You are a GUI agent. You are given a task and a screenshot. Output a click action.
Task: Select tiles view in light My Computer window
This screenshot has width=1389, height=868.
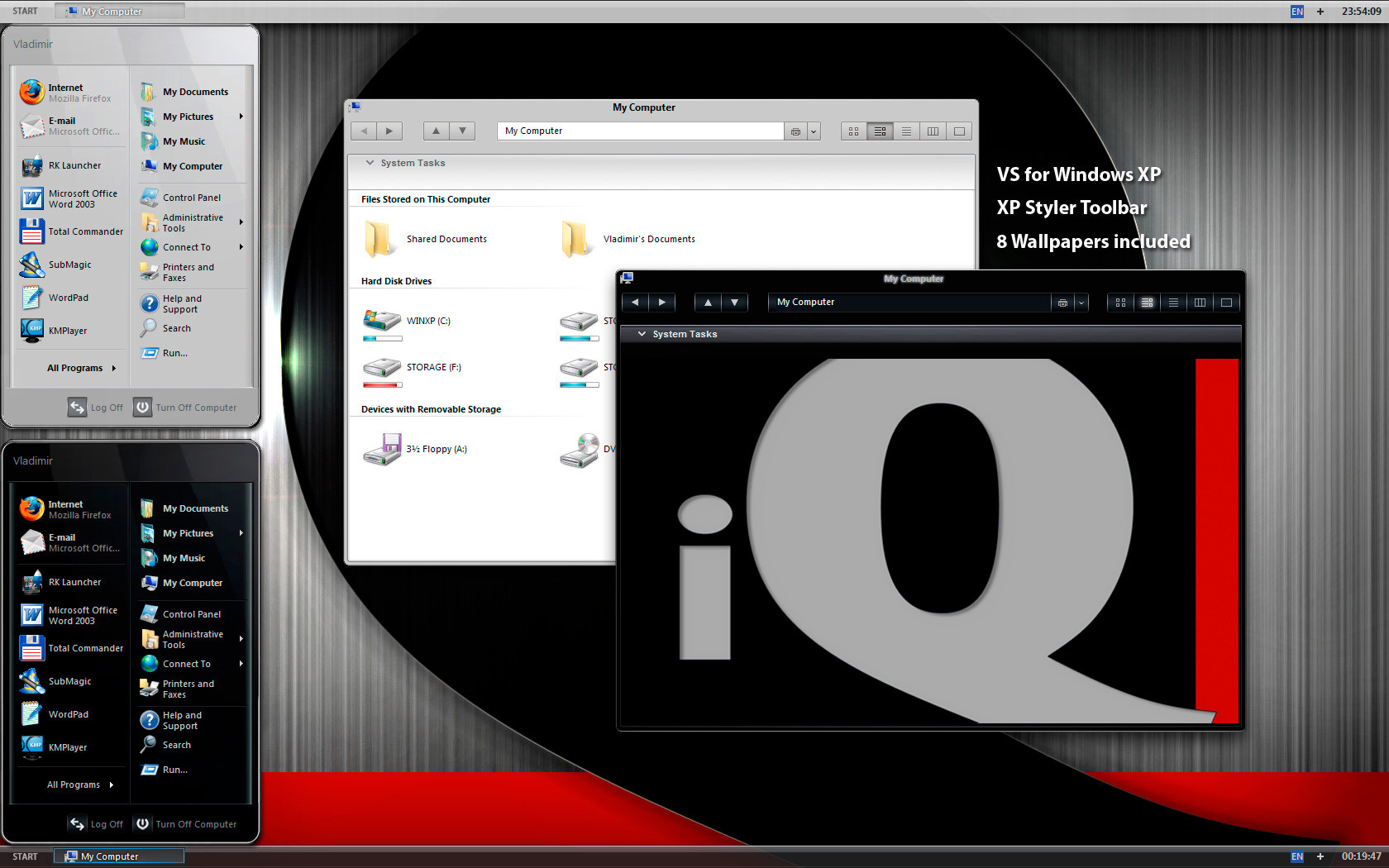point(881,131)
